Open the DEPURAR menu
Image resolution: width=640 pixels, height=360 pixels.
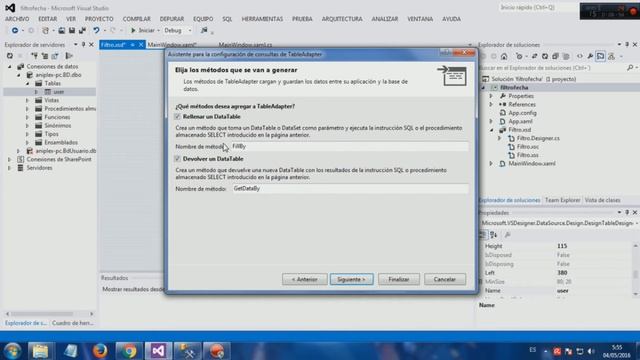tap(171, 19)
